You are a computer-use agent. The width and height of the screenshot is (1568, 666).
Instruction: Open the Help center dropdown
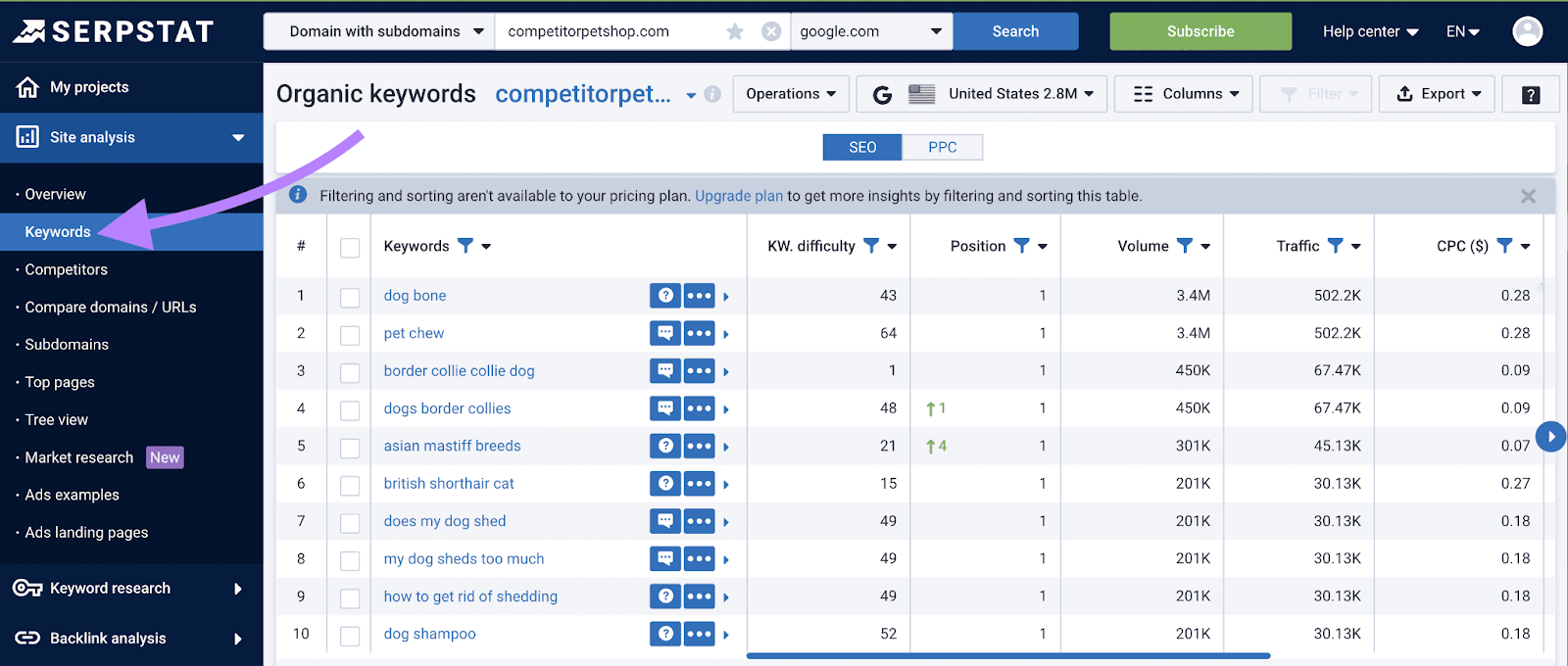click(x=1370, y=31)
